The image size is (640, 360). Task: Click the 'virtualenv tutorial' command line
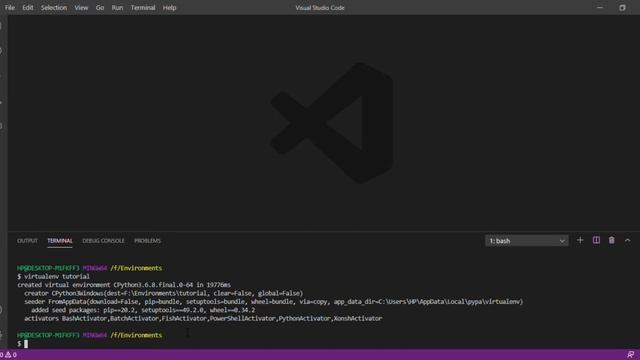53,276
